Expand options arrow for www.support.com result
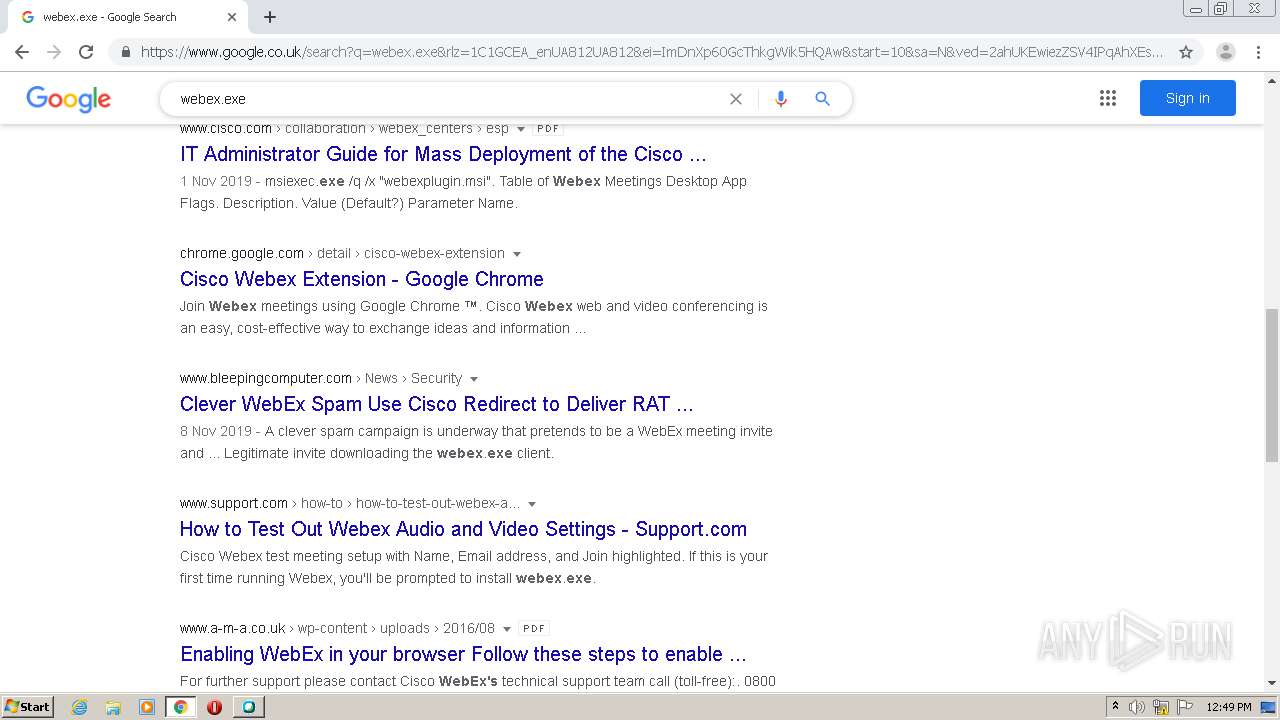Screen dimensions: 1280x720 coord(532,504)
